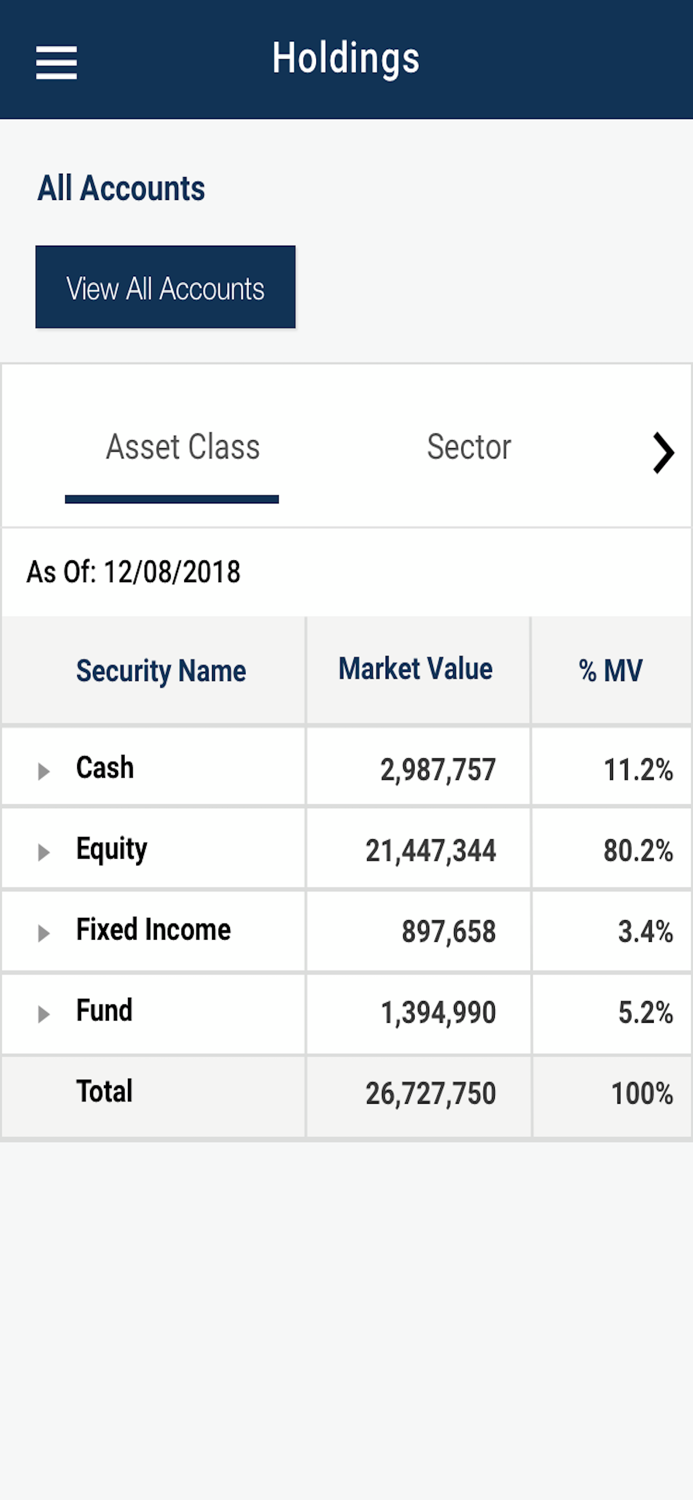
Task: Expand the Cash asset class row
Action: 44,769
